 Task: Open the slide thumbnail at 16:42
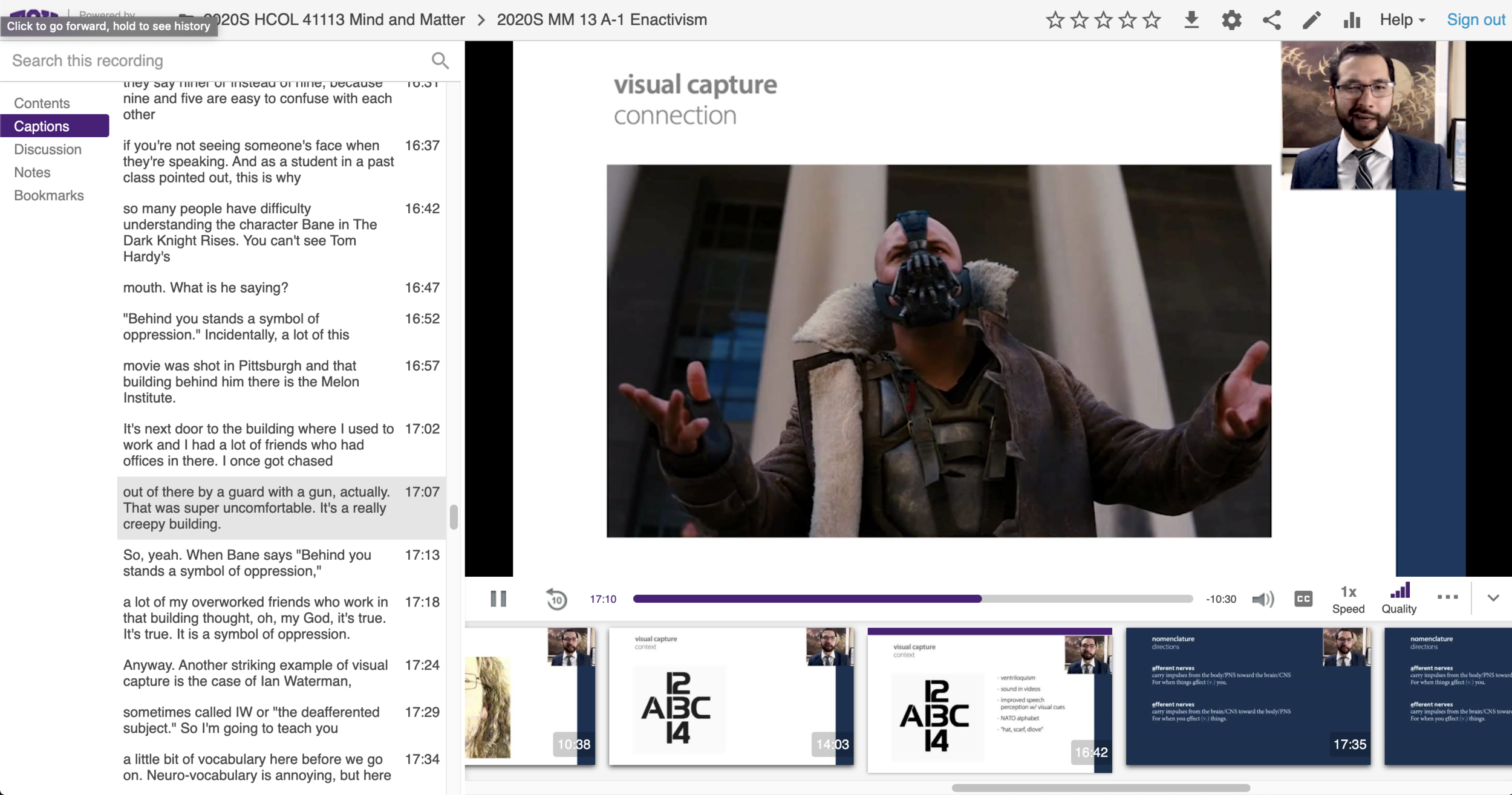[x=989, y=700]
